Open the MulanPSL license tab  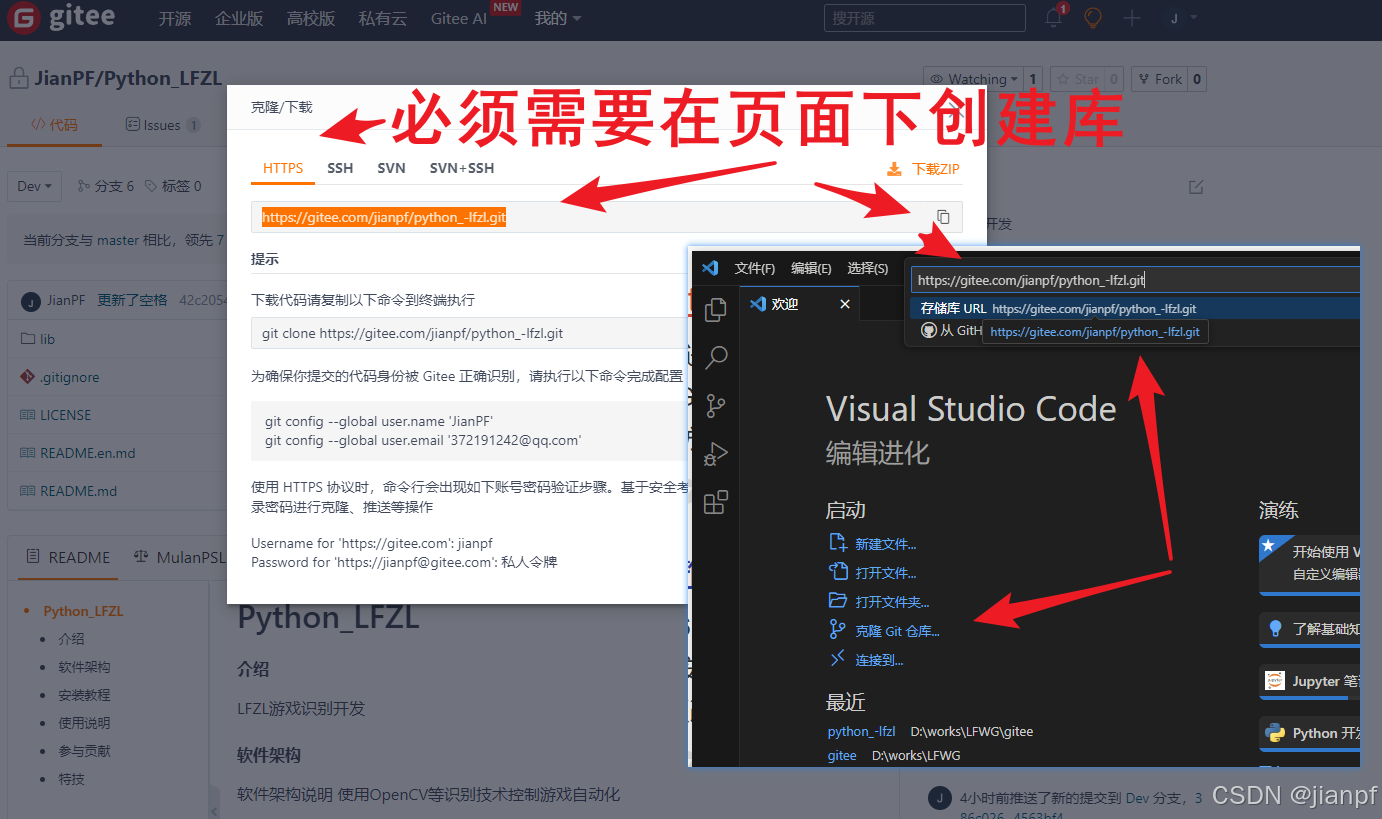pos(181,557)
